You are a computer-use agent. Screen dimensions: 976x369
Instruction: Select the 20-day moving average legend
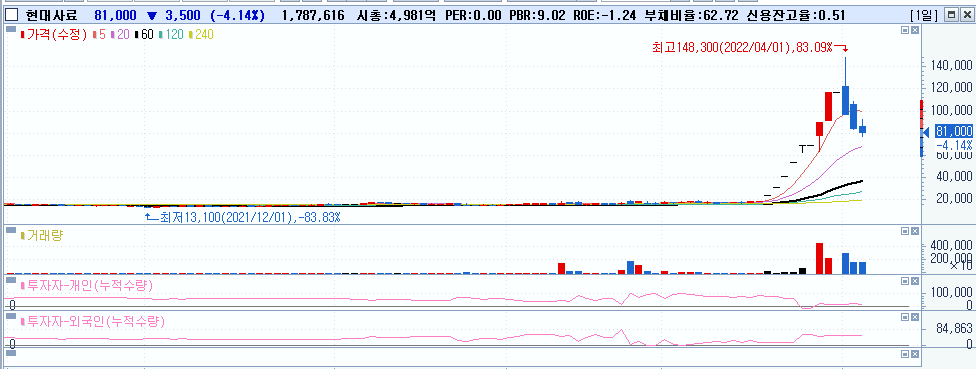120,35
